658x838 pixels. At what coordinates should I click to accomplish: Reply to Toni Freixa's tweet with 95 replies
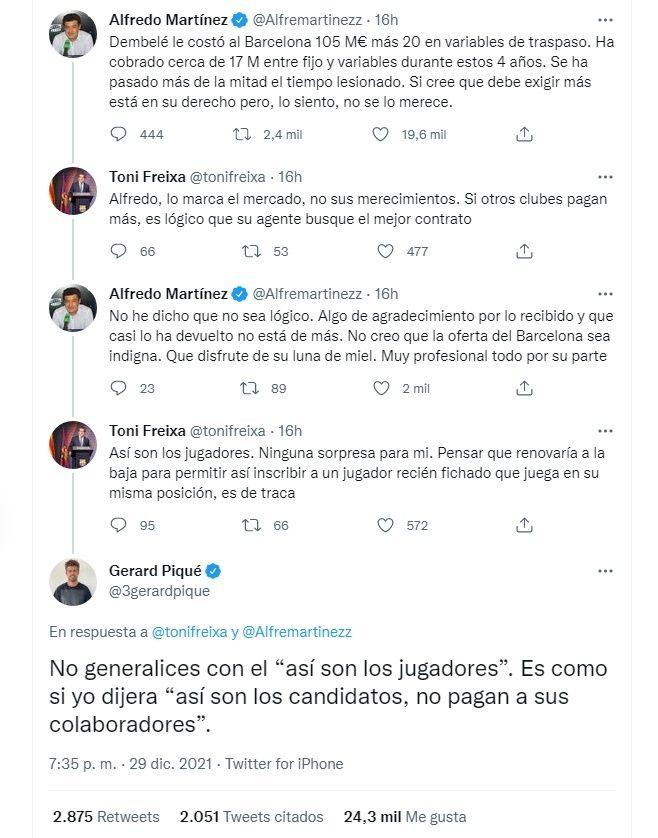pyautogui.click(x=119, y=525)
